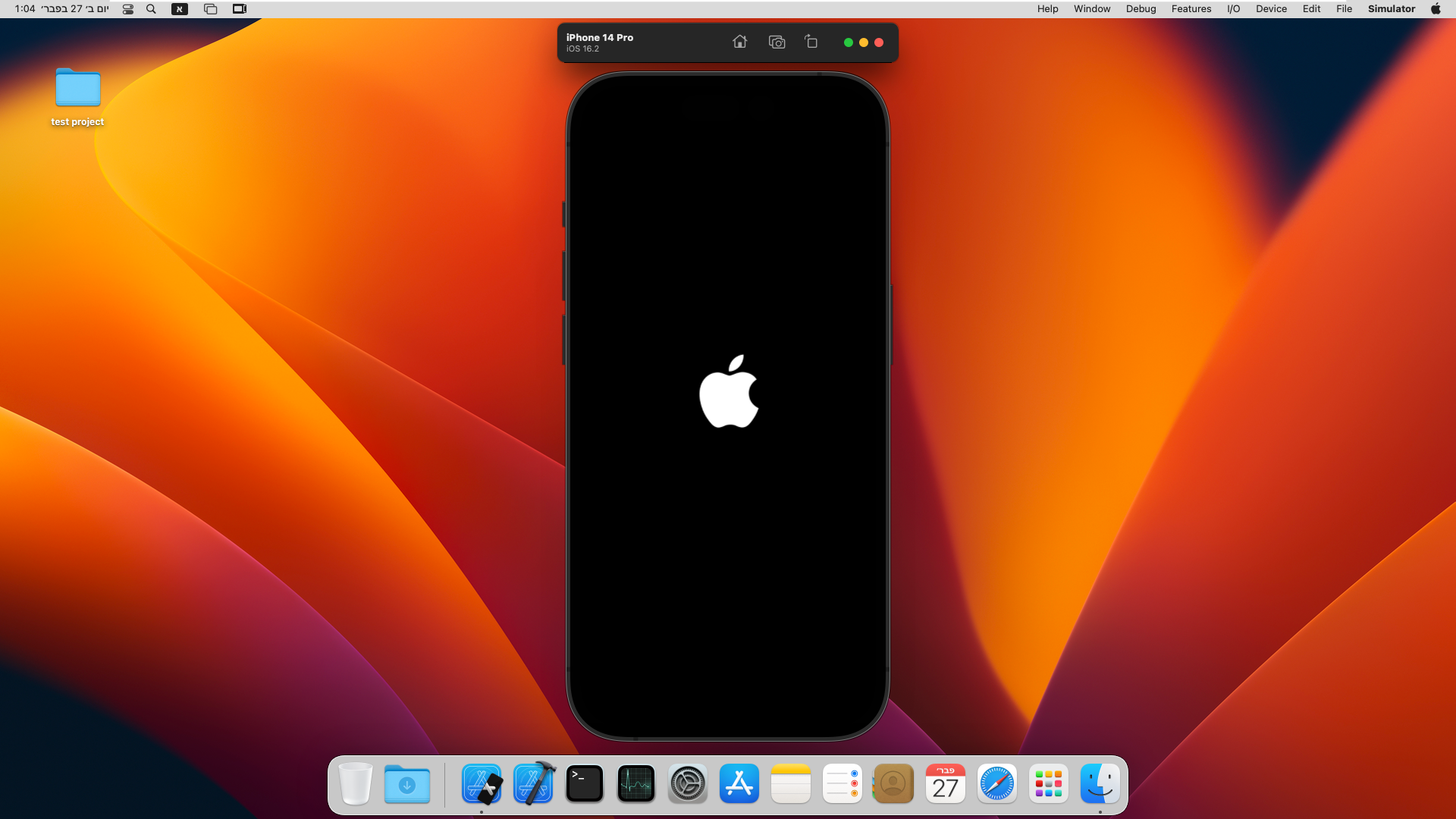Image resolution: width=1456 pixels, height=819 pixels.
Task: Open the File menu
Action: [x=1344, y=9]
